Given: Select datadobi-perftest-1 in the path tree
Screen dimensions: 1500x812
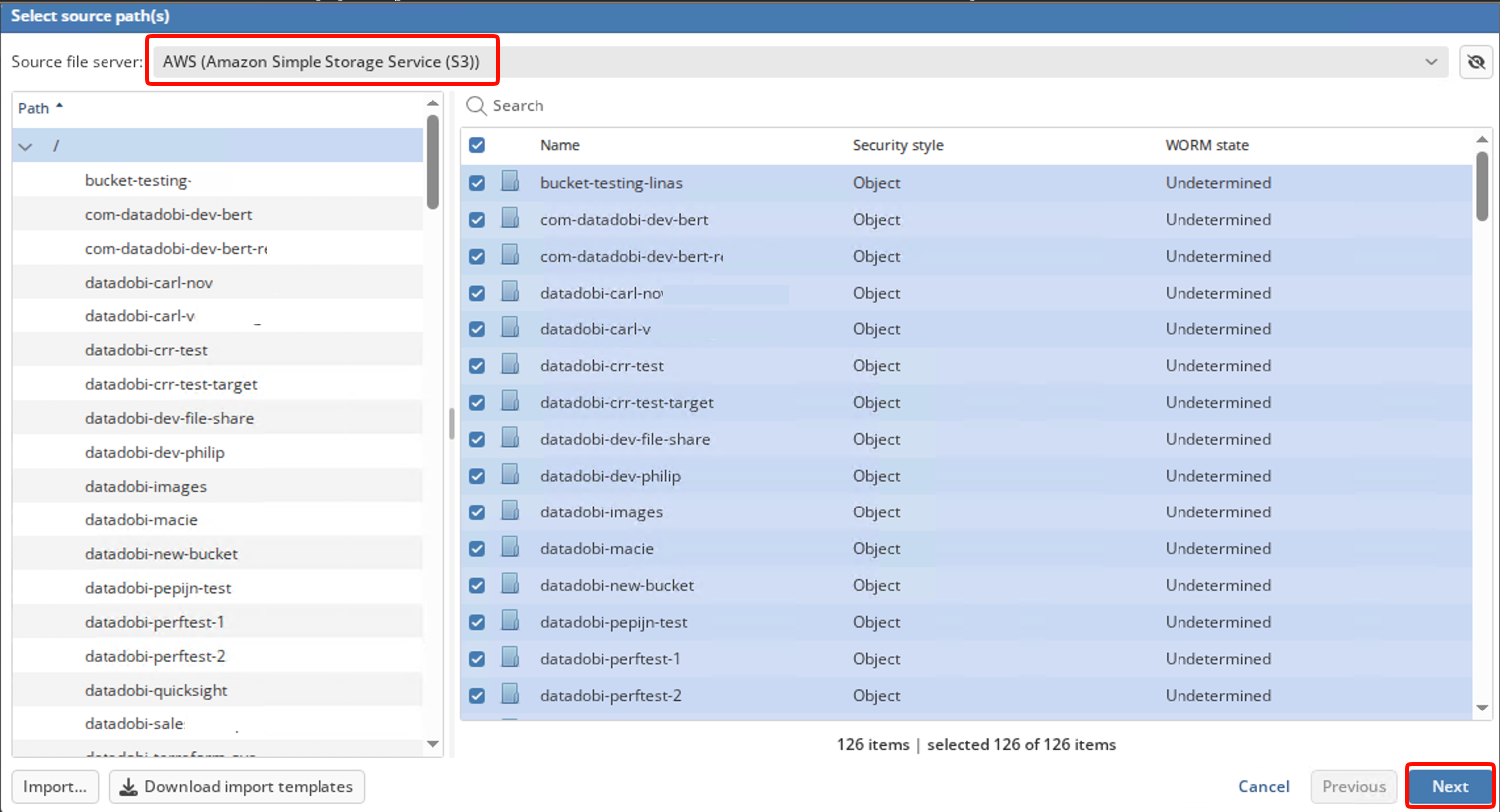Looking at the screenshot, I should (154, 622).
